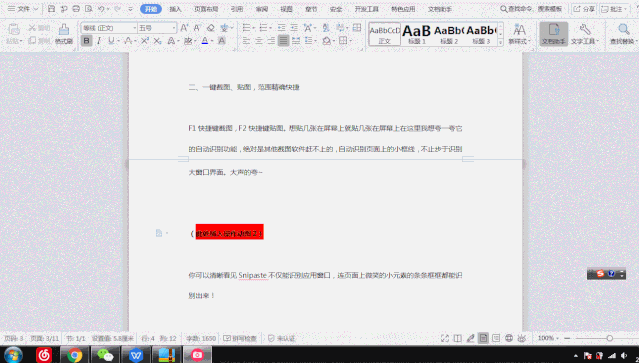Open the Review (审阅) tab
The image size is (639, 363).
[x=262, y=9]
